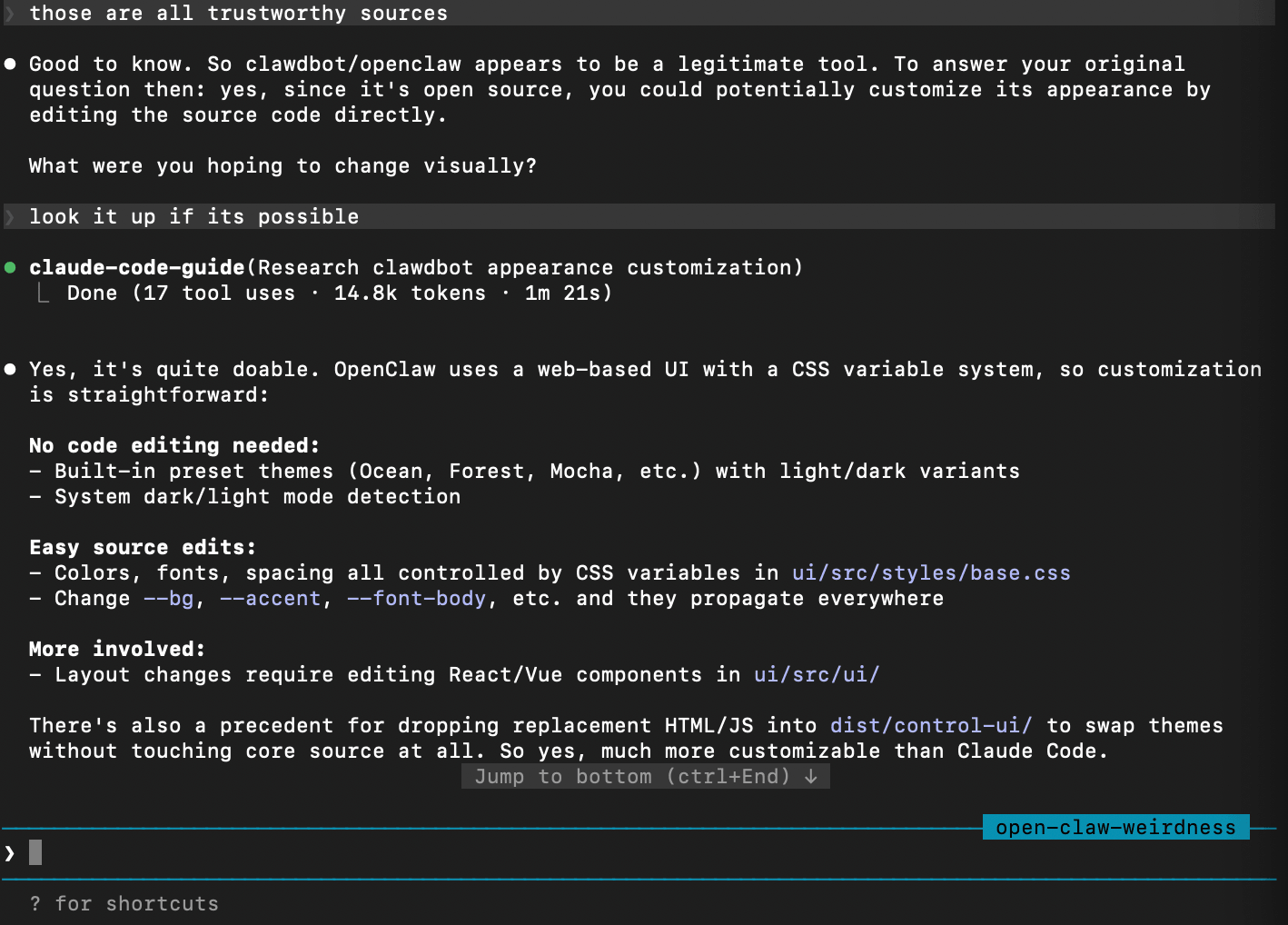
Task: Click the chevron beside 'those are all trustworthy sources'
Action: (x=9, y=13)
